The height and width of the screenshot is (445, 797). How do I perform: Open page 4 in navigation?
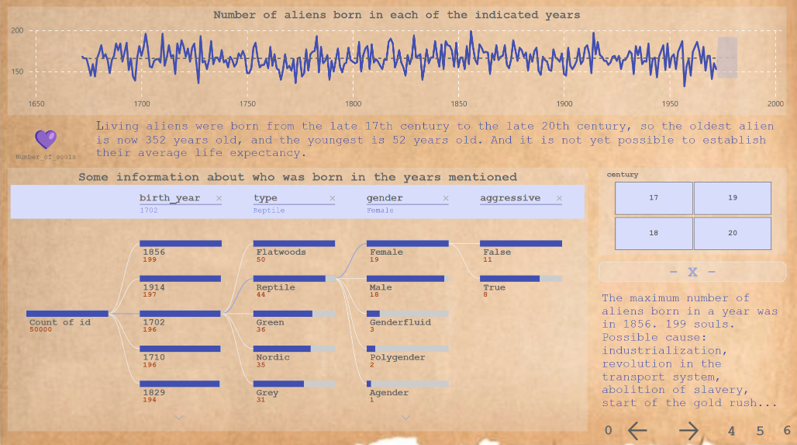731,431
